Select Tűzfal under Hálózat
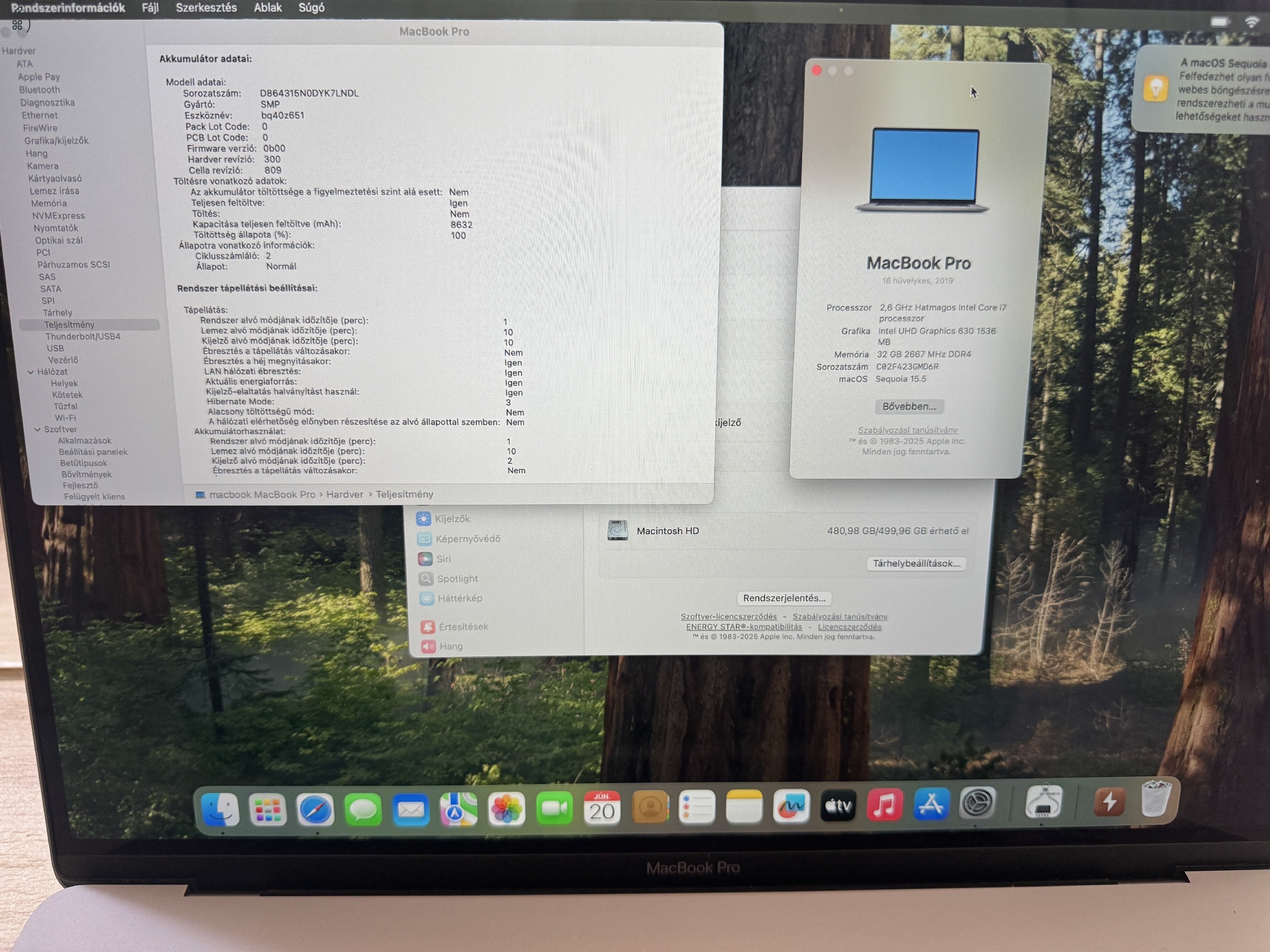This screenshot has height=952, width=1270. pos(66,406)
